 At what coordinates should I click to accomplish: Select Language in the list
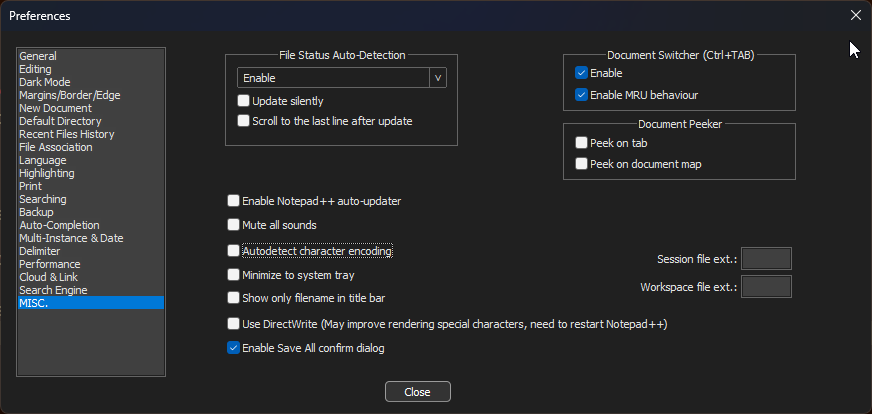(x=91, y=160)
